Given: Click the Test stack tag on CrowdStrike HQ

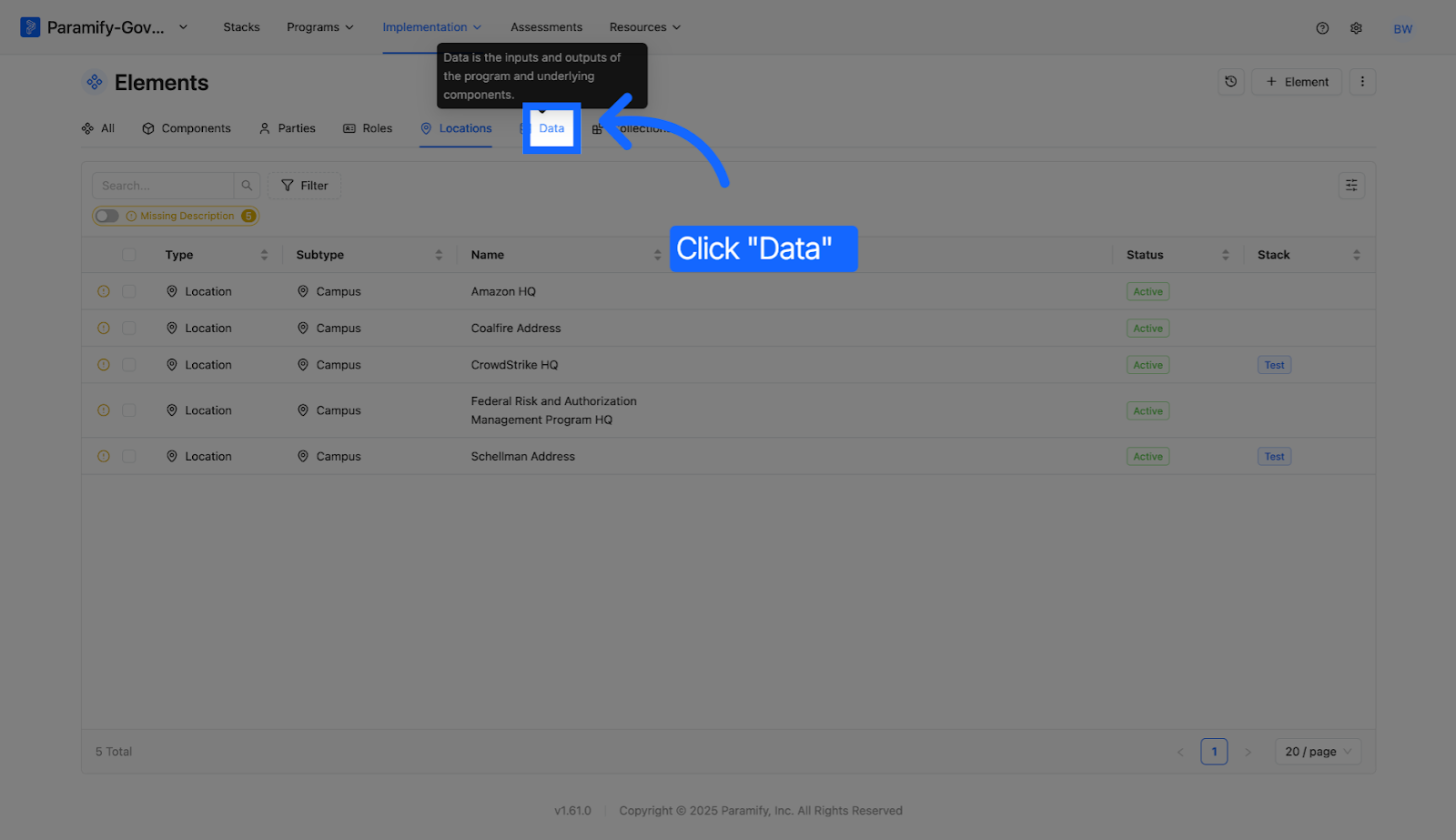Looking at the screenshot, I should click(1274, 365).
